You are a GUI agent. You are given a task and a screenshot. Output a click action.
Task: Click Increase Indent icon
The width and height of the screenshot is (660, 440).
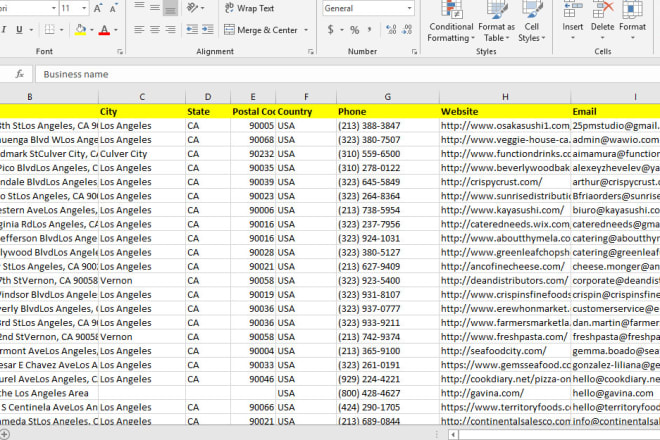coord(208,29)
